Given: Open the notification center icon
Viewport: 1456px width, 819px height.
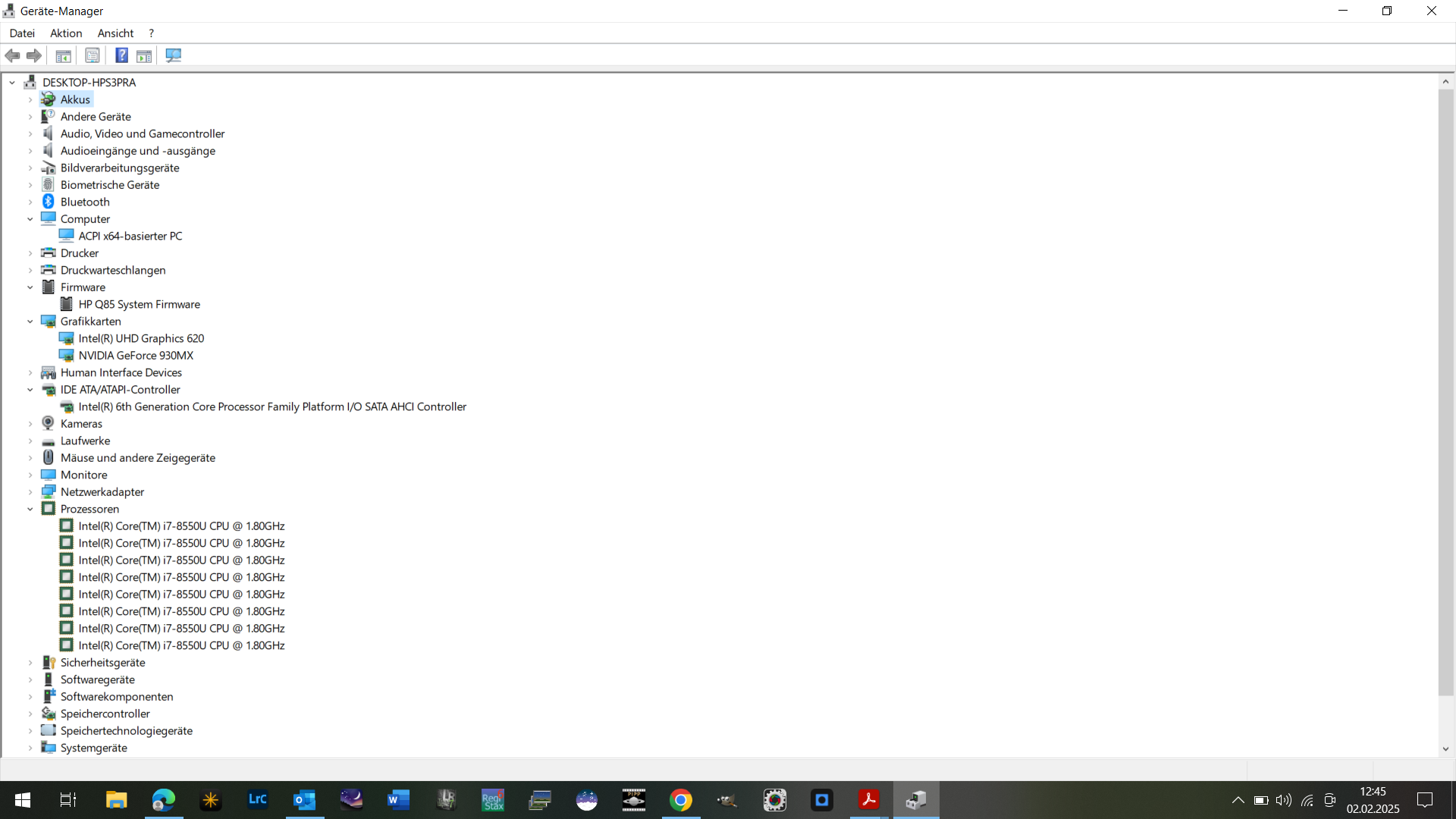Looking at the screenshot, I should (x=1425, y=800).
